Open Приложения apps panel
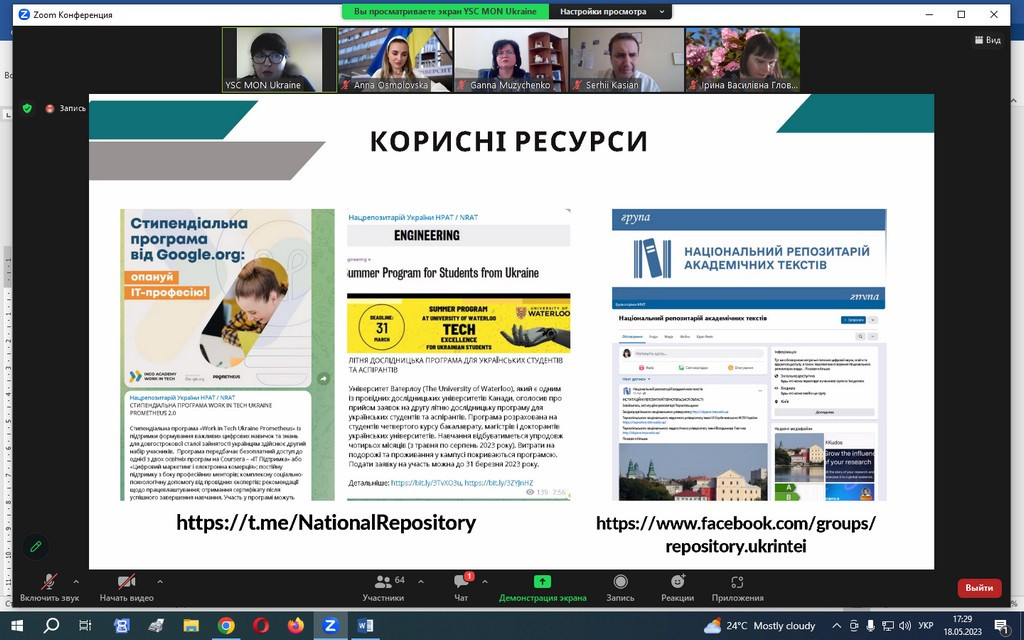The height and width of the screenshot is (640, 1024). 737,588
